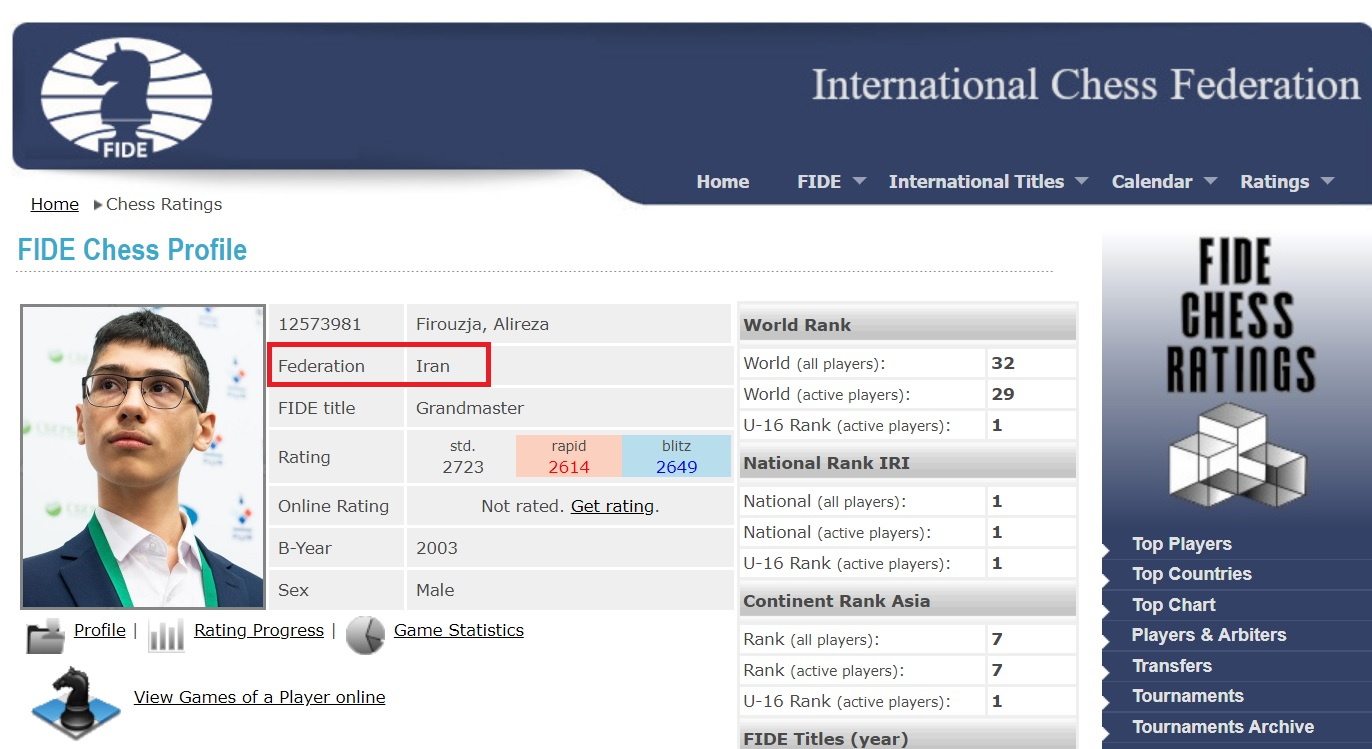Open the Profile folder icon
Image resolution: width=1372 pixels, height=749 pixels.
pos(45,635)
